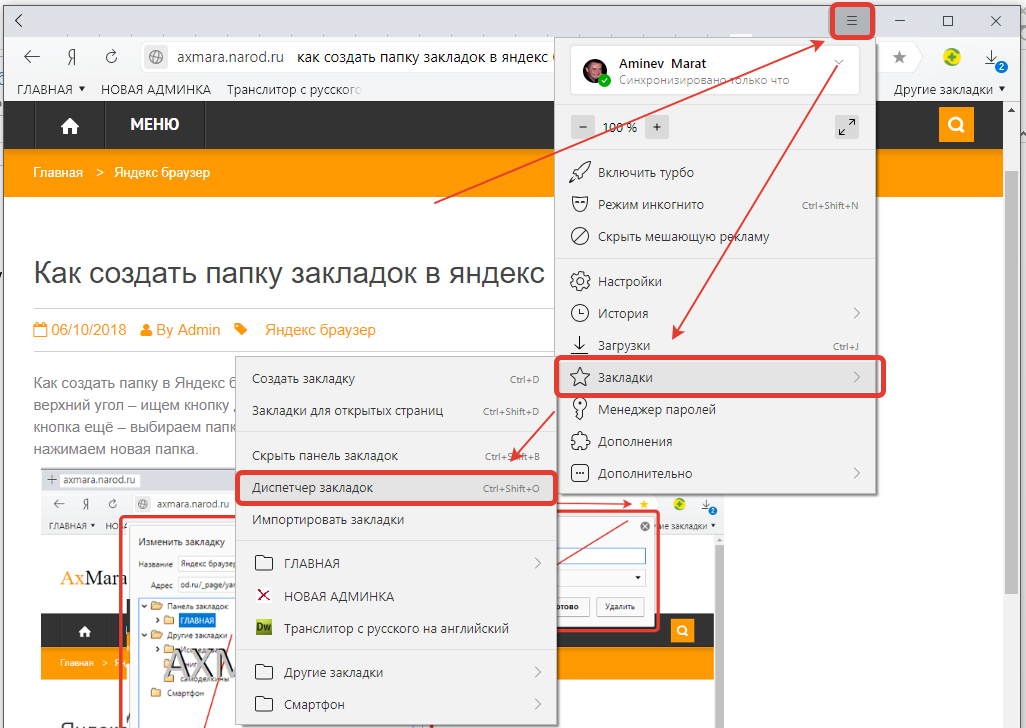The width and height of the screenshot is (1026, 728).
Task: Click the site globe icon in address bar
Action: [x=156, y=58]
